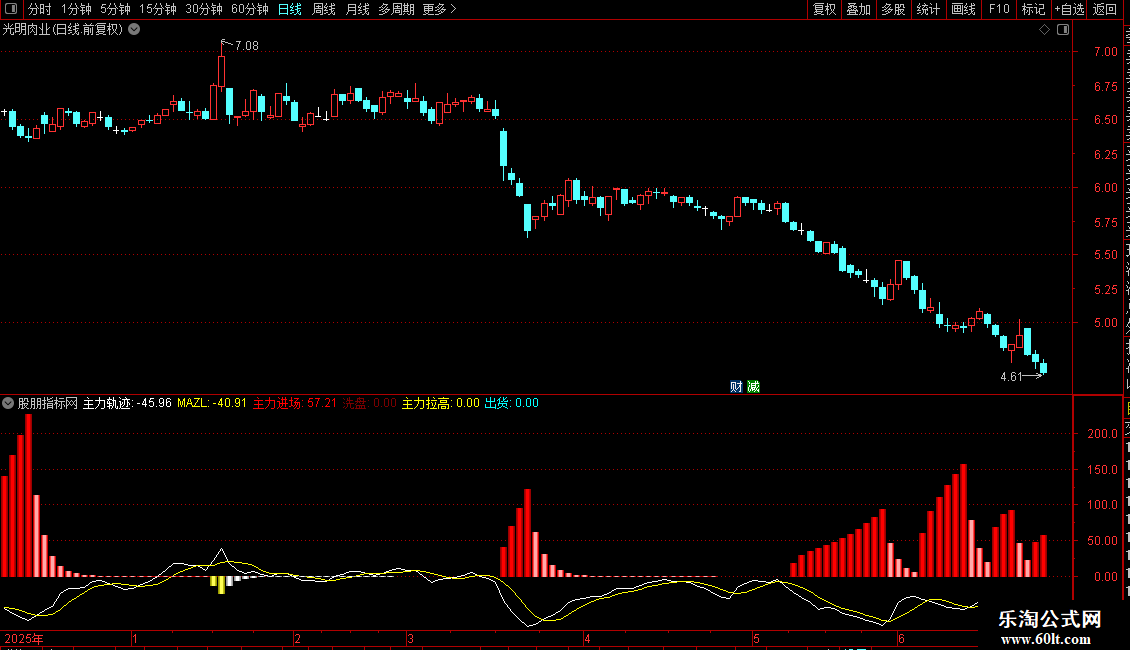Open the 复权 adjustment menu

point(824,9)
